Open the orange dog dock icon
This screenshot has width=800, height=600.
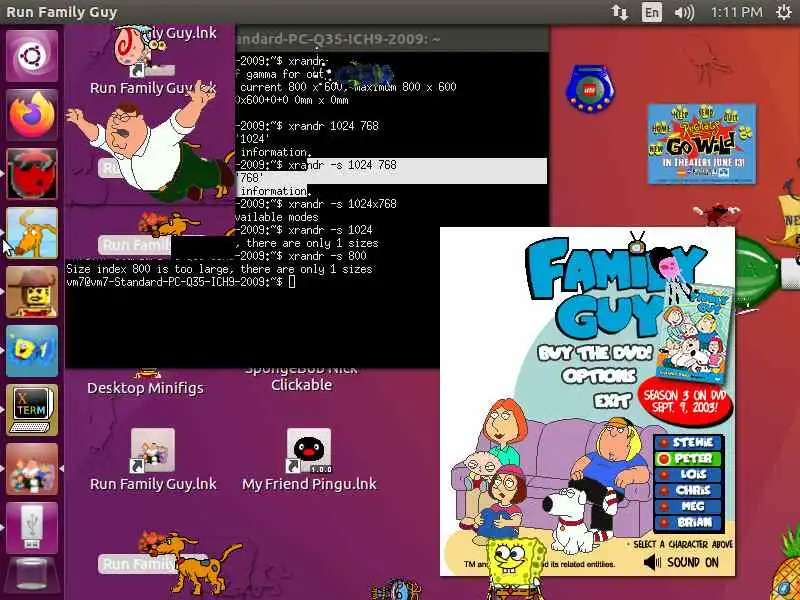point(32,233)
